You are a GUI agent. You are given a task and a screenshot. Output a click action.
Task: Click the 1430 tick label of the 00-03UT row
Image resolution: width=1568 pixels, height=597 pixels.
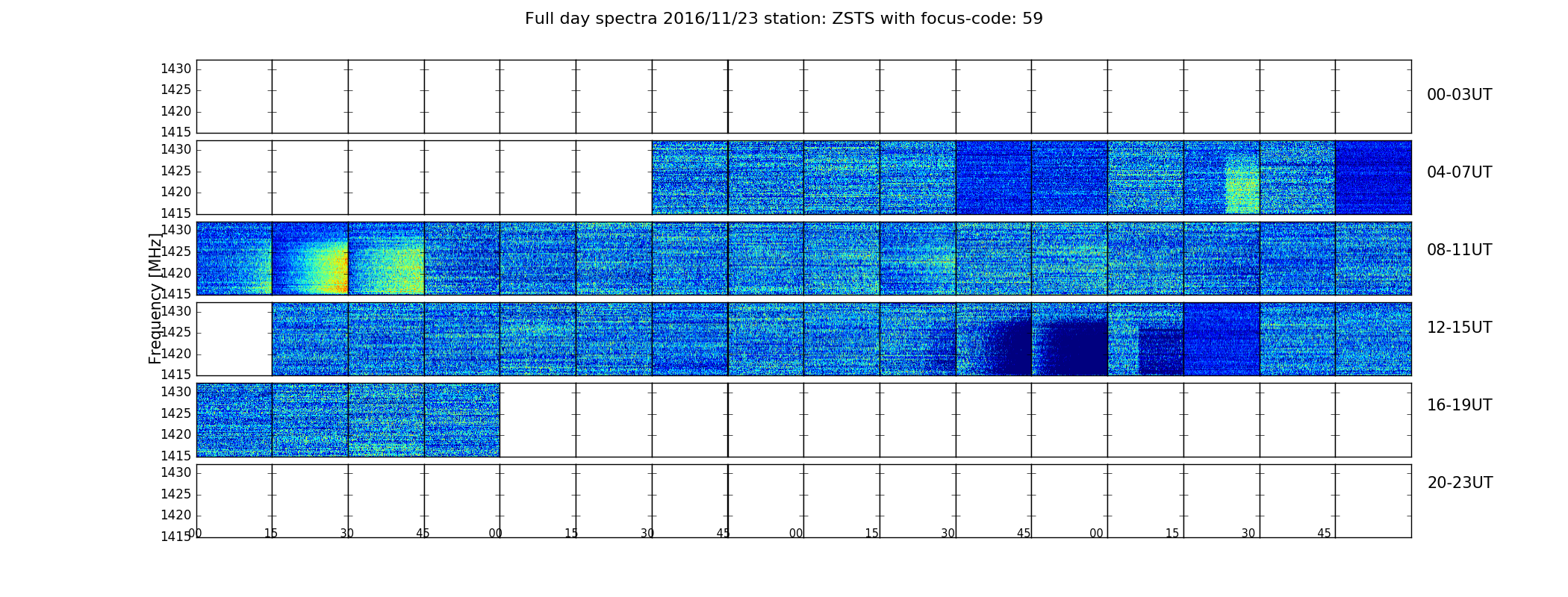[176, 69]
